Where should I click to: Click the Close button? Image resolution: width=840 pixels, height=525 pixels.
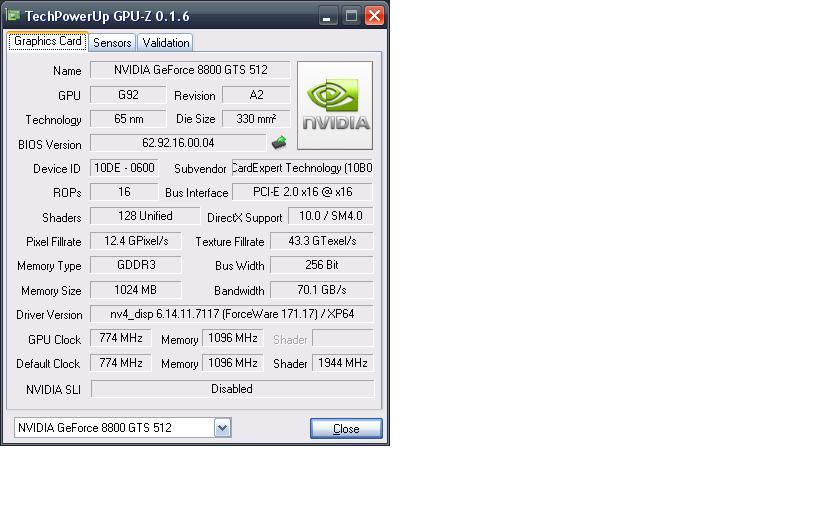(346, 429)
